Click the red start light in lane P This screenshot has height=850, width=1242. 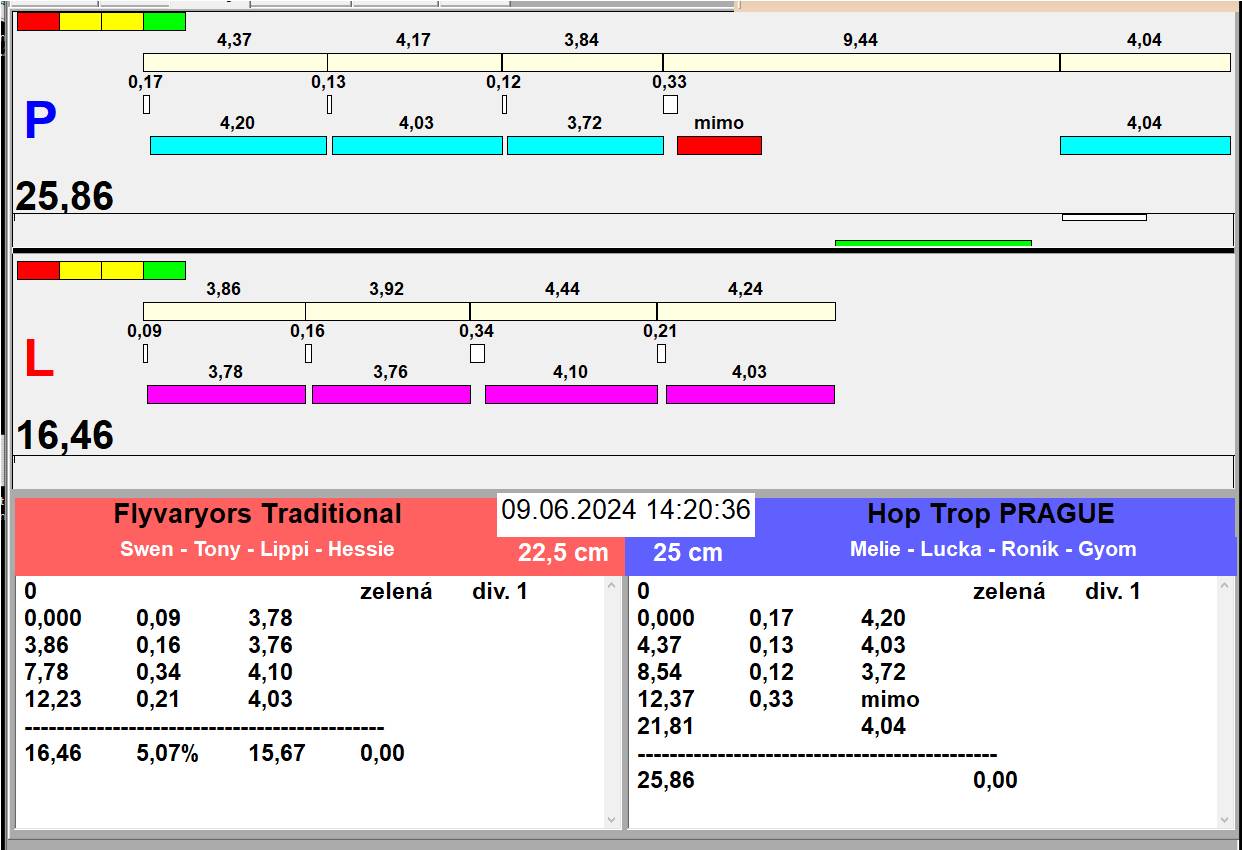tap(38, 21)
